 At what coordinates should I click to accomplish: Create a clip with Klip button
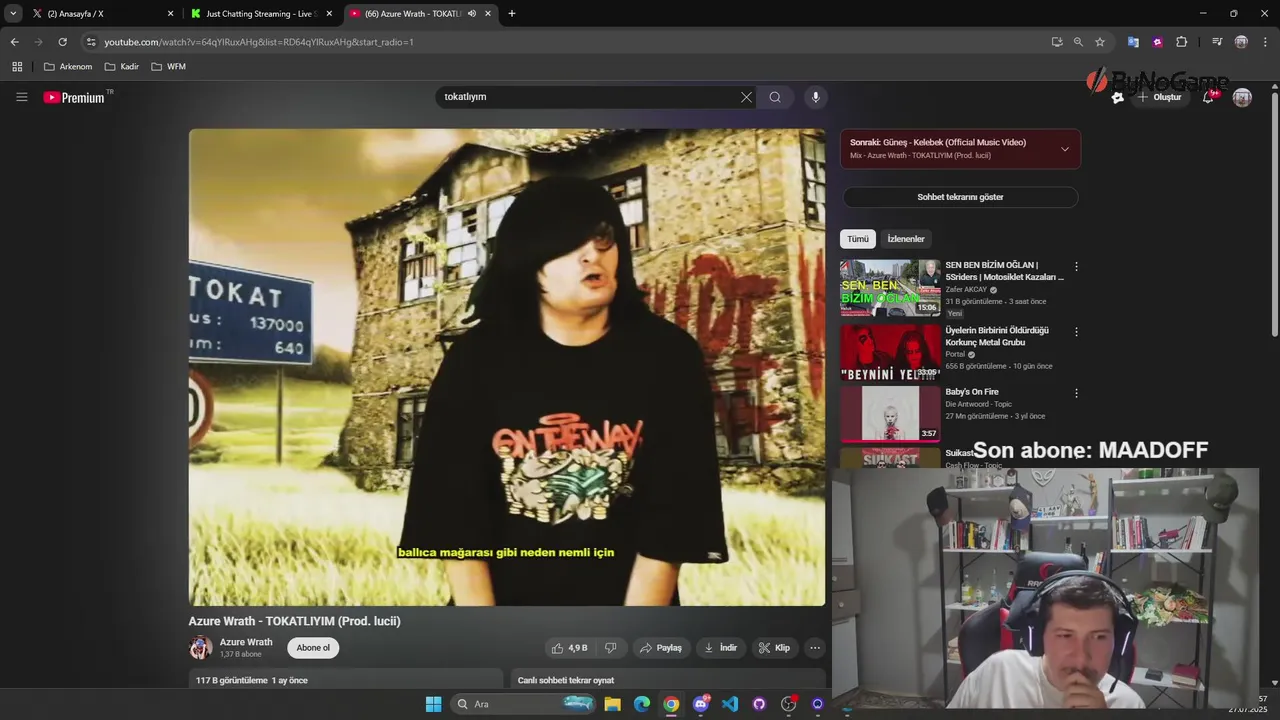tap(774, 648)
